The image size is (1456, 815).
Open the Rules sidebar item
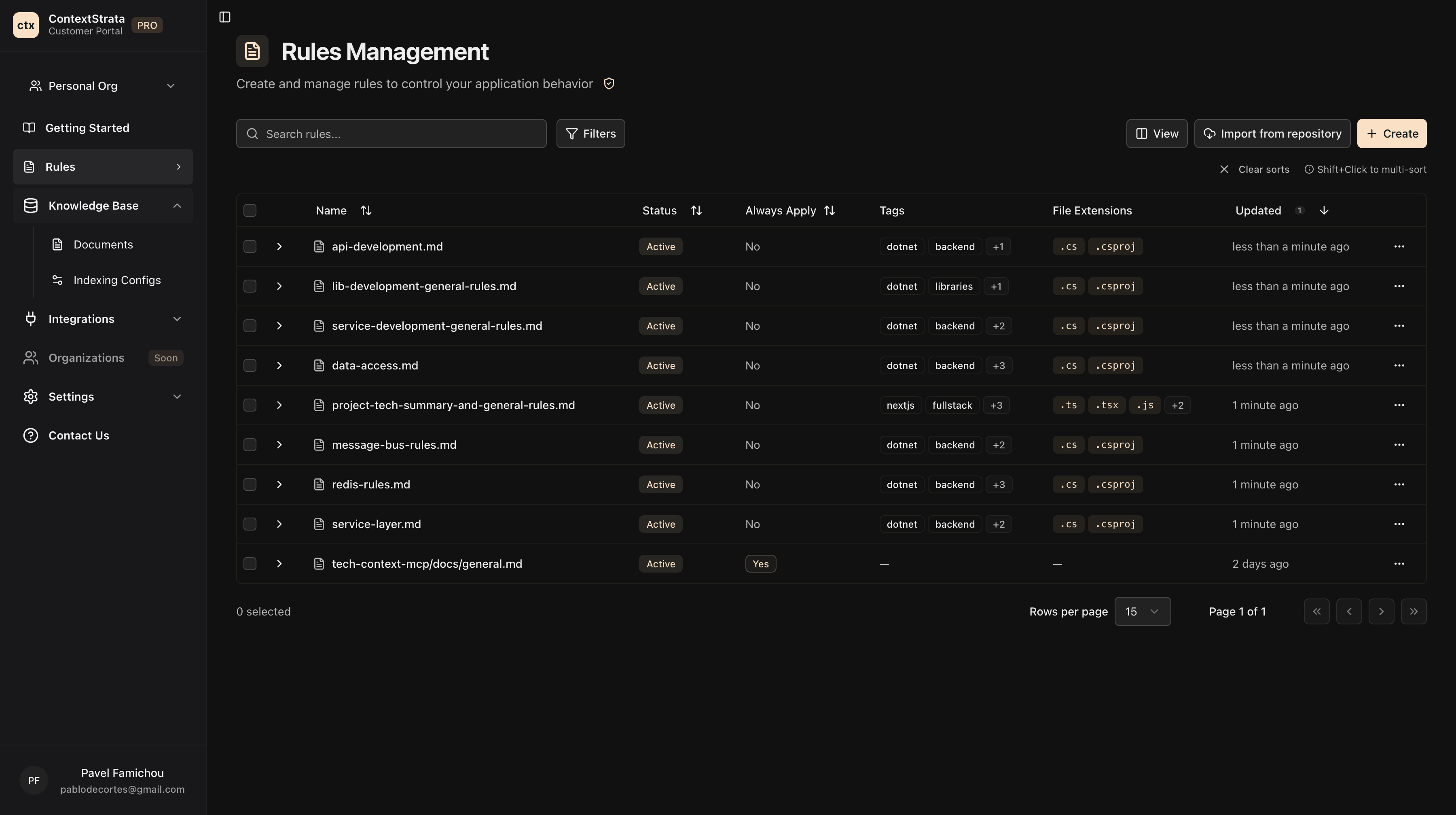click(x=103, y=167)
